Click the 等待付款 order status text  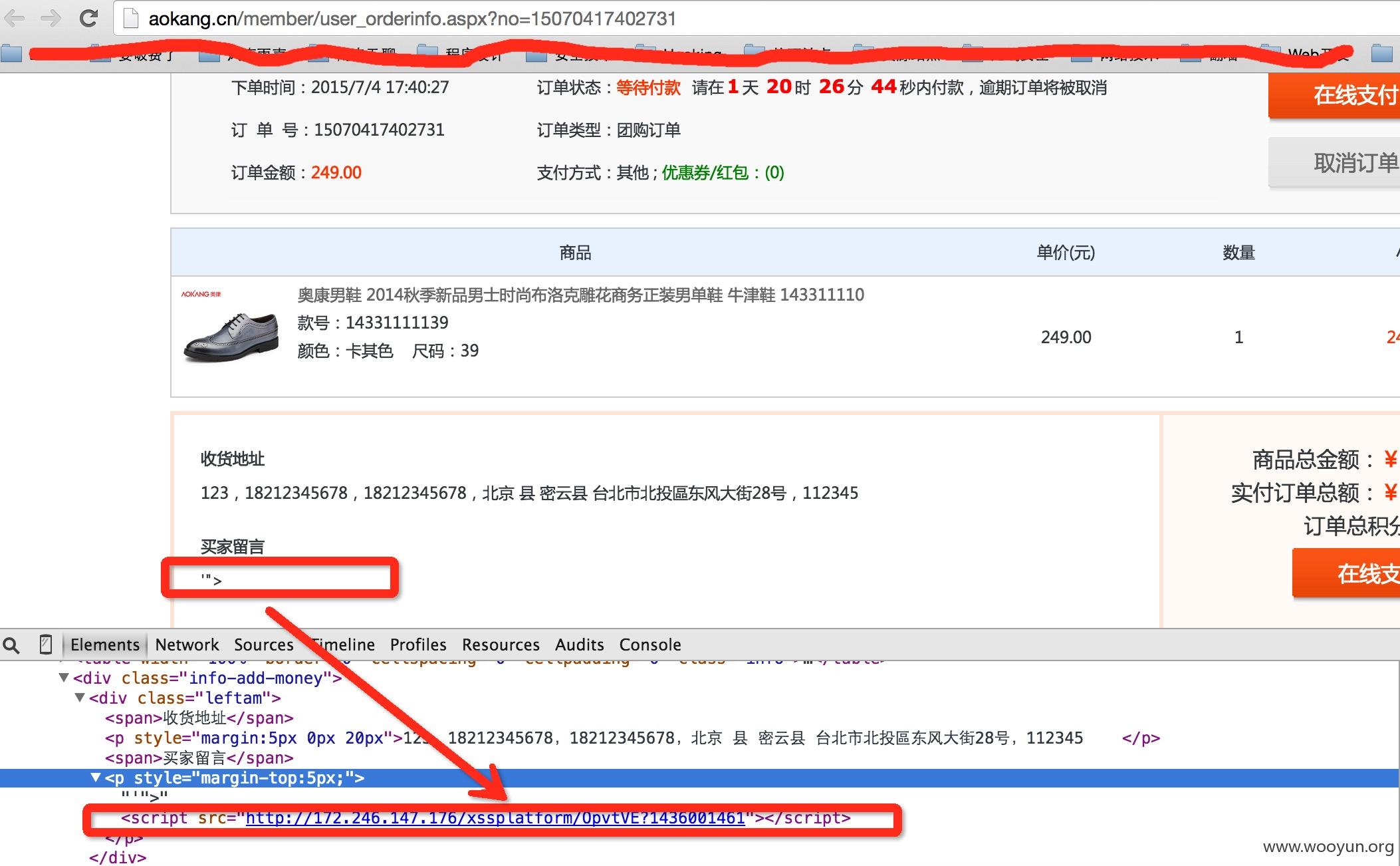[x=648, y=87]
